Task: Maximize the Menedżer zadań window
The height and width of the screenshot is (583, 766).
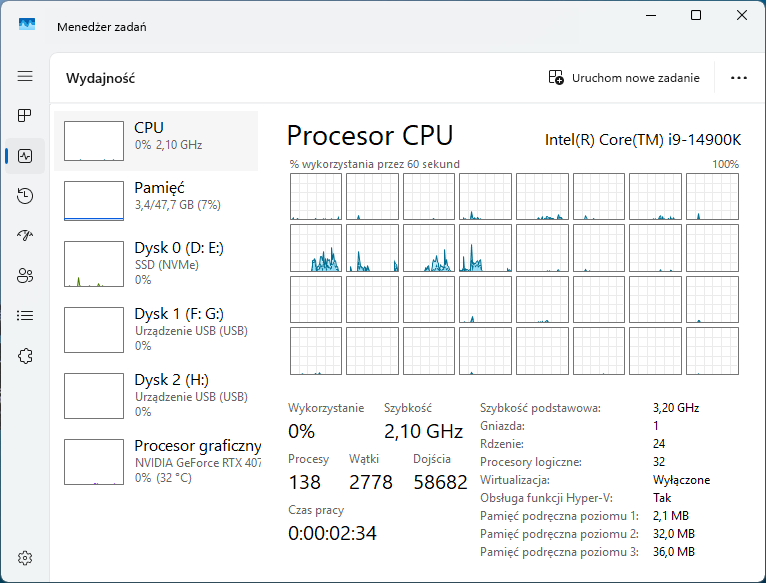Action: (x=696, y=15)
